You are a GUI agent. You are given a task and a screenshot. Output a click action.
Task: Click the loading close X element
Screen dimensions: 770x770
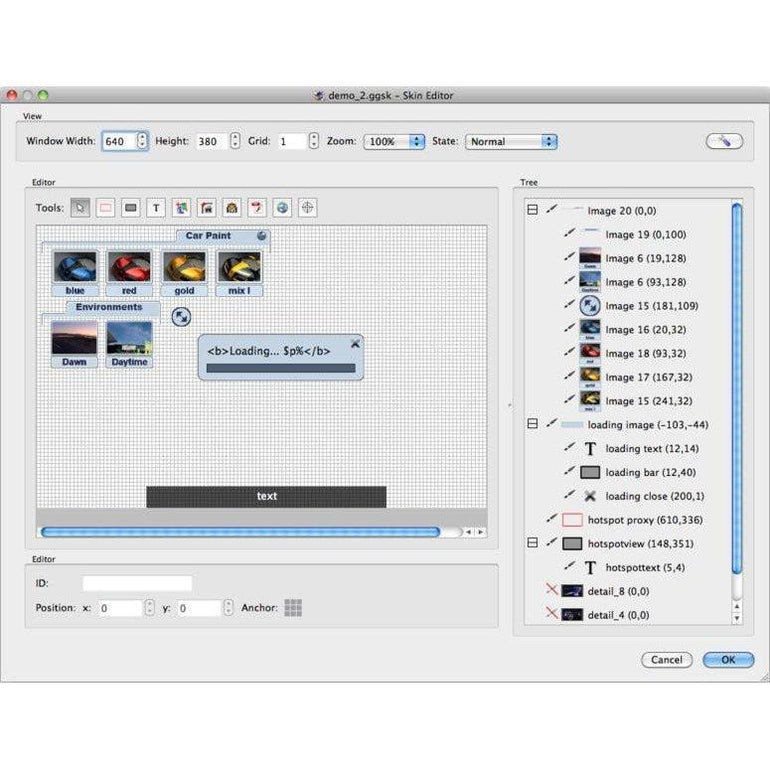coord(356,344)
